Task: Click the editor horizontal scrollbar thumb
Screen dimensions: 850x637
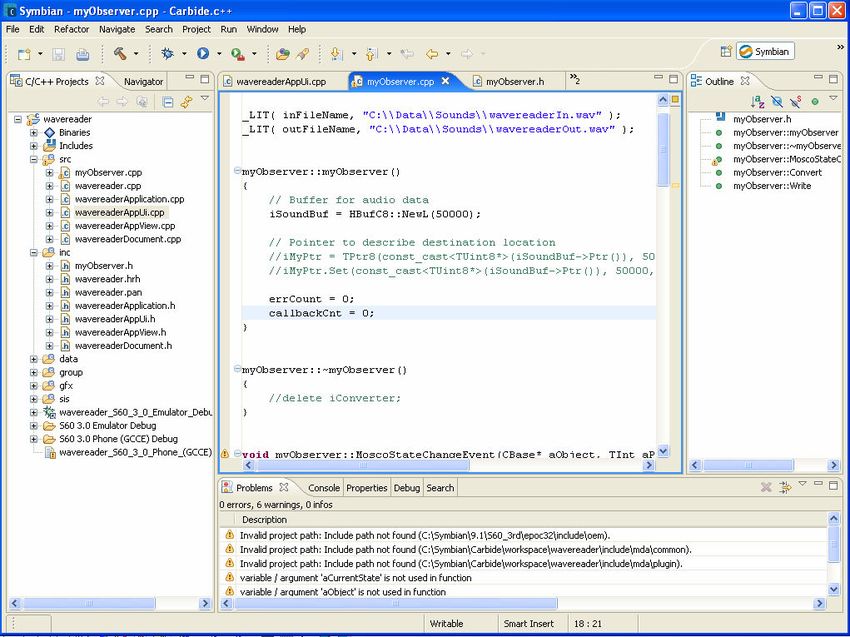Action: pyautogui.click(x=362, y=465)
